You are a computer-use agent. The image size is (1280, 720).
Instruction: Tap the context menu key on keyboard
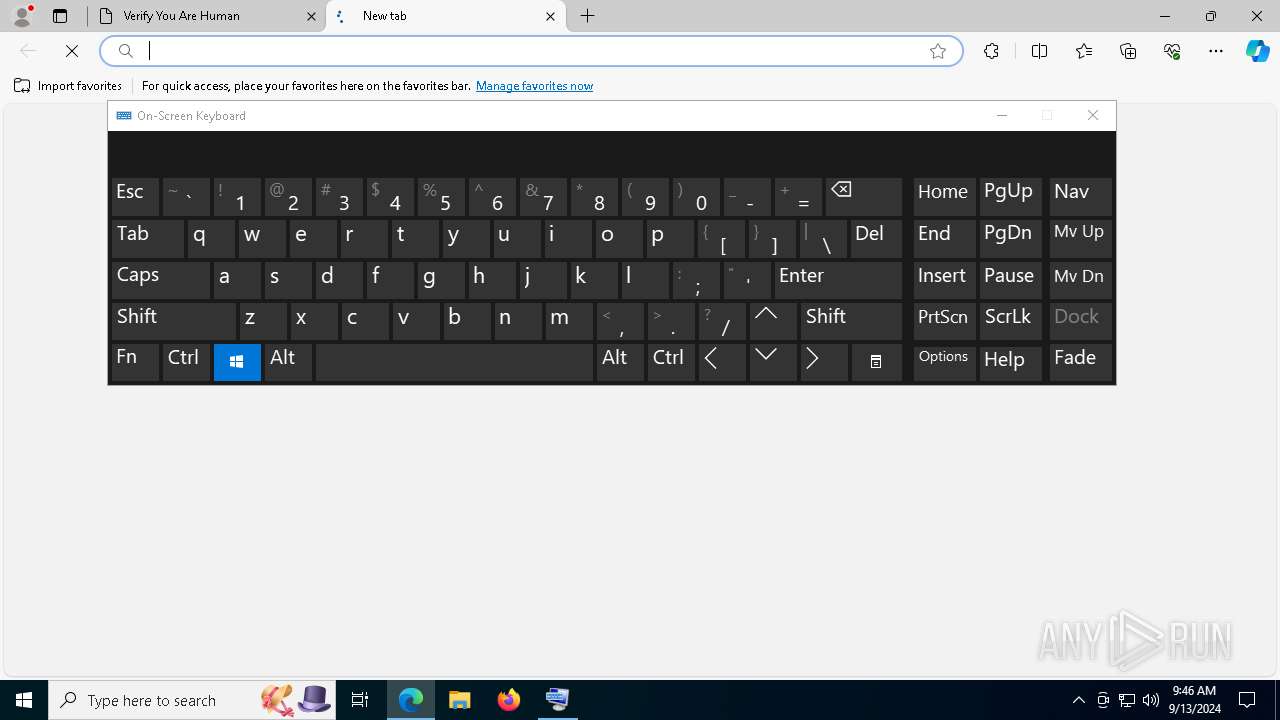tap(876, 362)
